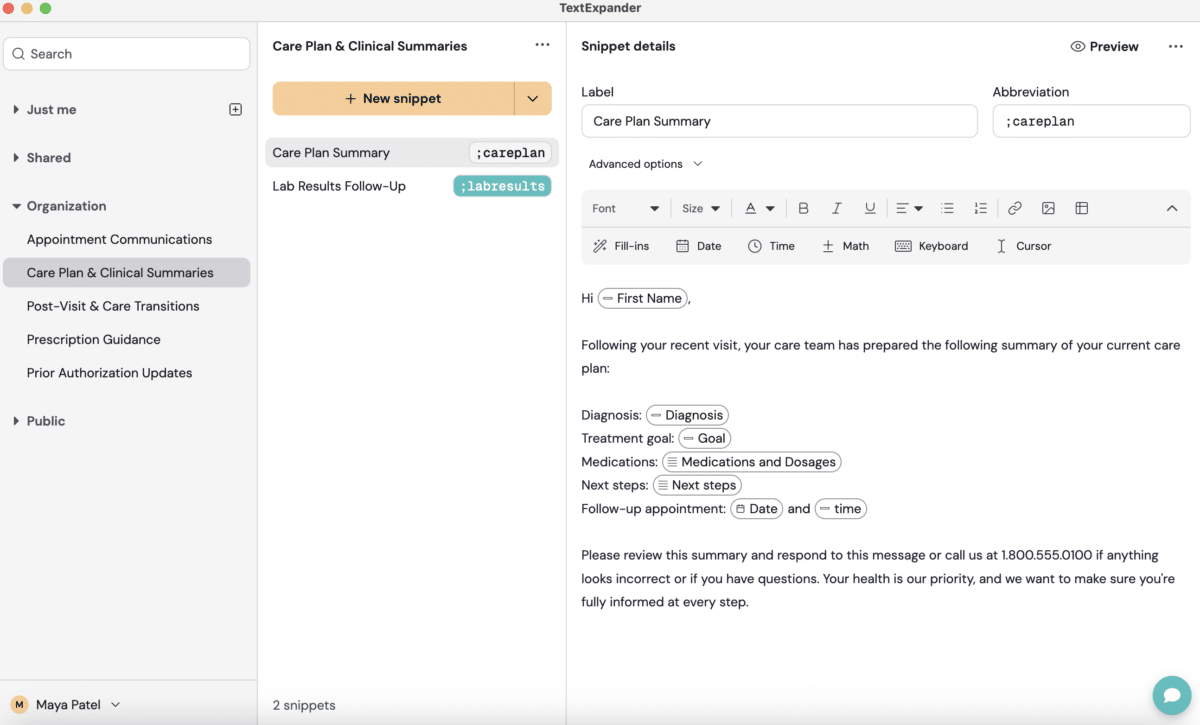The height and width of the screenshot is (725, 1200).
Task: Insert a table via table icon
Action: [1081, 208]
